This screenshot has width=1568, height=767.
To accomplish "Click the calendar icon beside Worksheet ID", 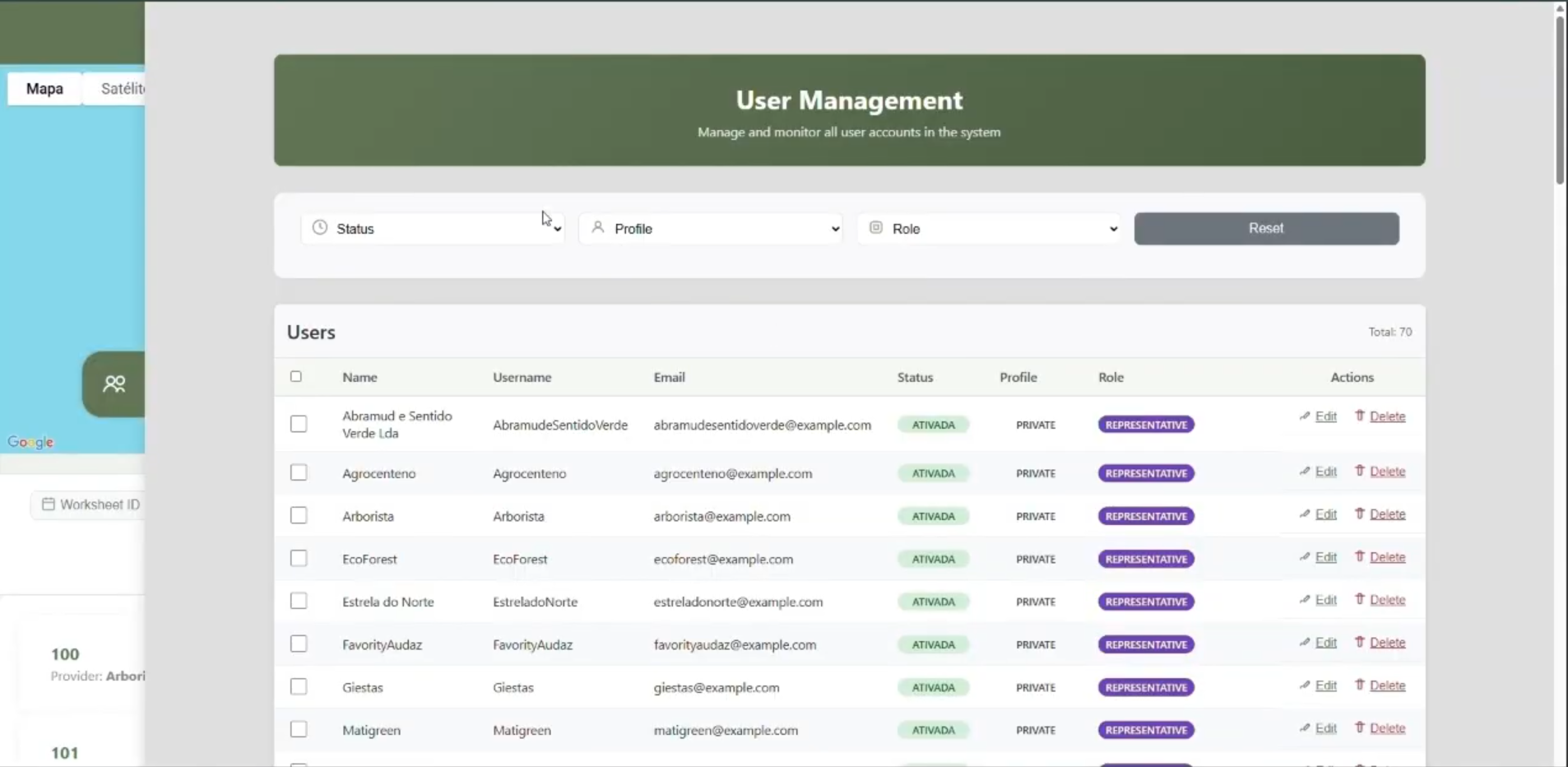I will [x=48, y=504].
